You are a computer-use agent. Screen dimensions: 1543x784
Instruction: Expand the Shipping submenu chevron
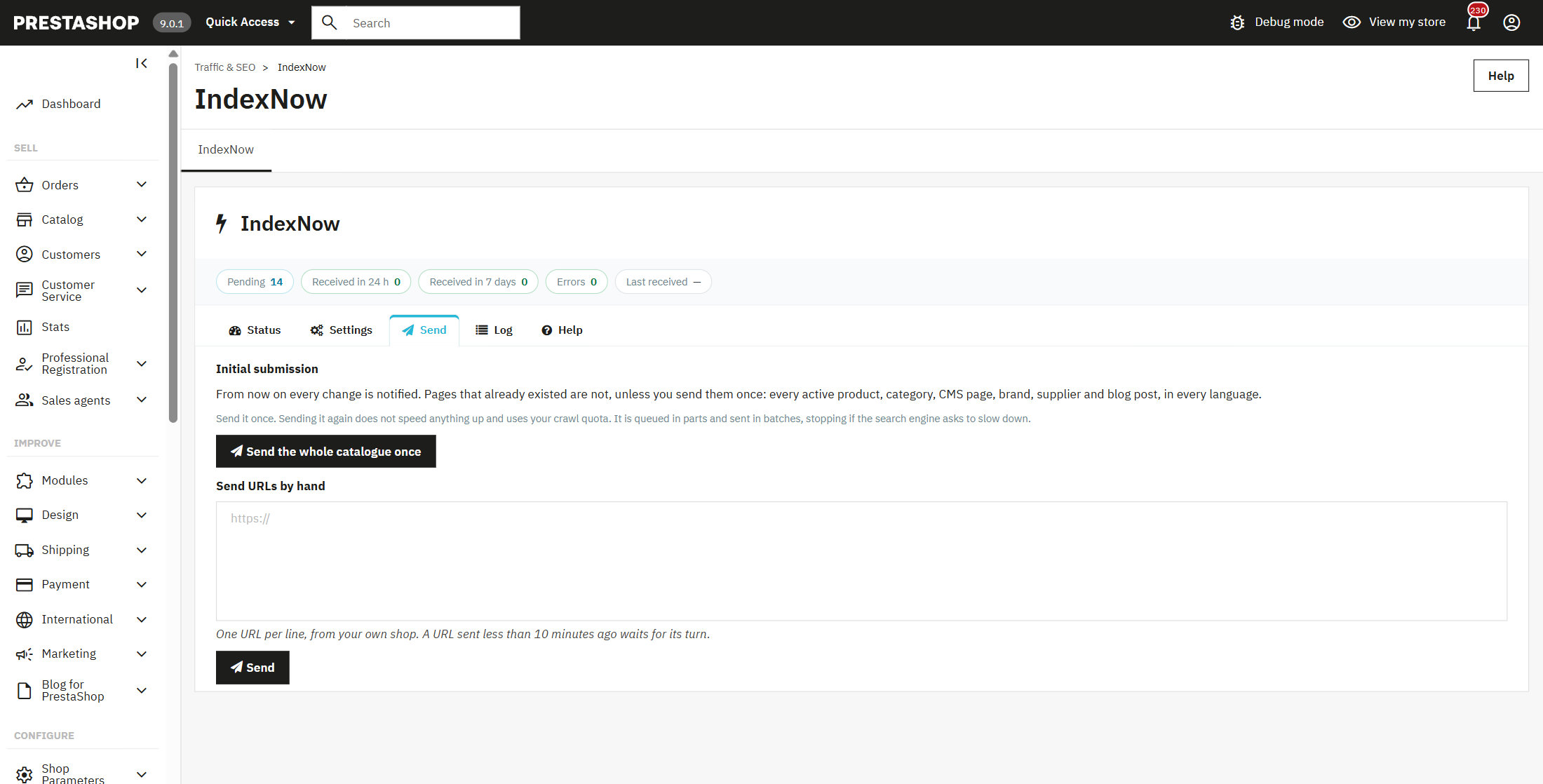pyautogui.click(x=142, y=550)
